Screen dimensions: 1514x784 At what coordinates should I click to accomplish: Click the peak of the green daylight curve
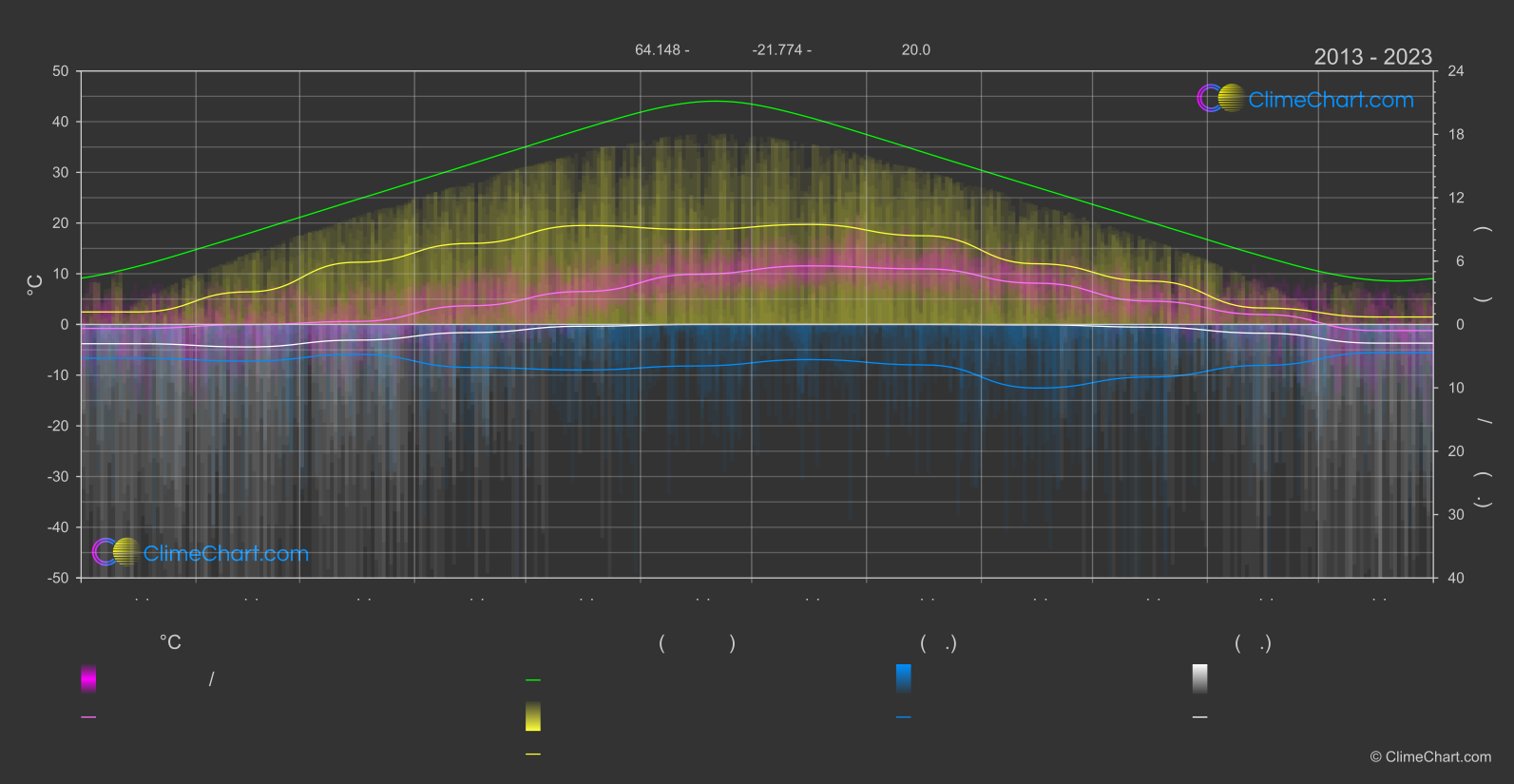(715, 101)
